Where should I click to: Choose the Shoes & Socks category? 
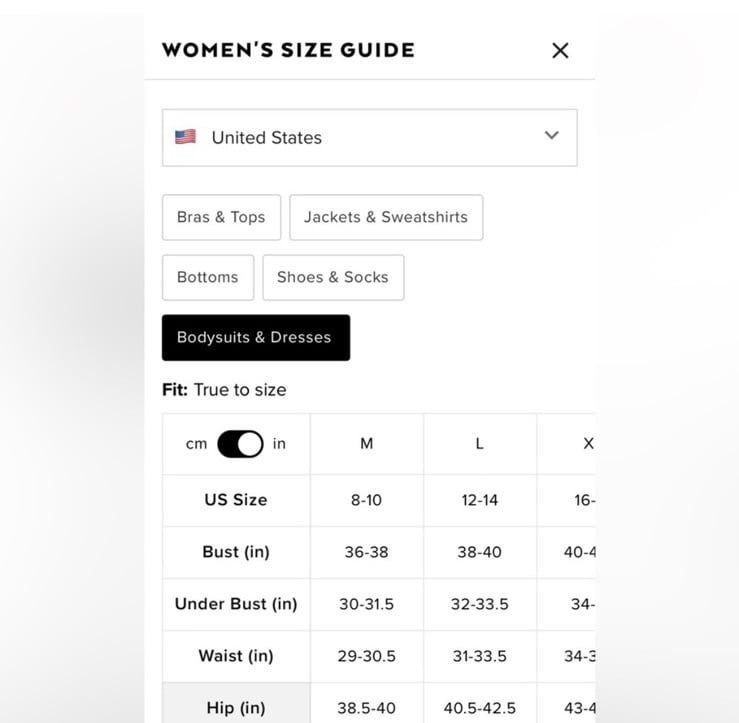click(x=333, y=277)
